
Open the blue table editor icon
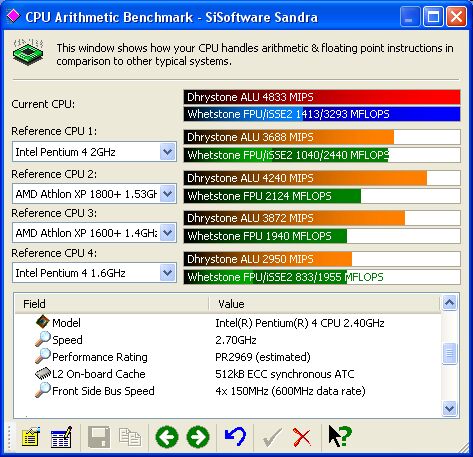(x=61, y=436)
